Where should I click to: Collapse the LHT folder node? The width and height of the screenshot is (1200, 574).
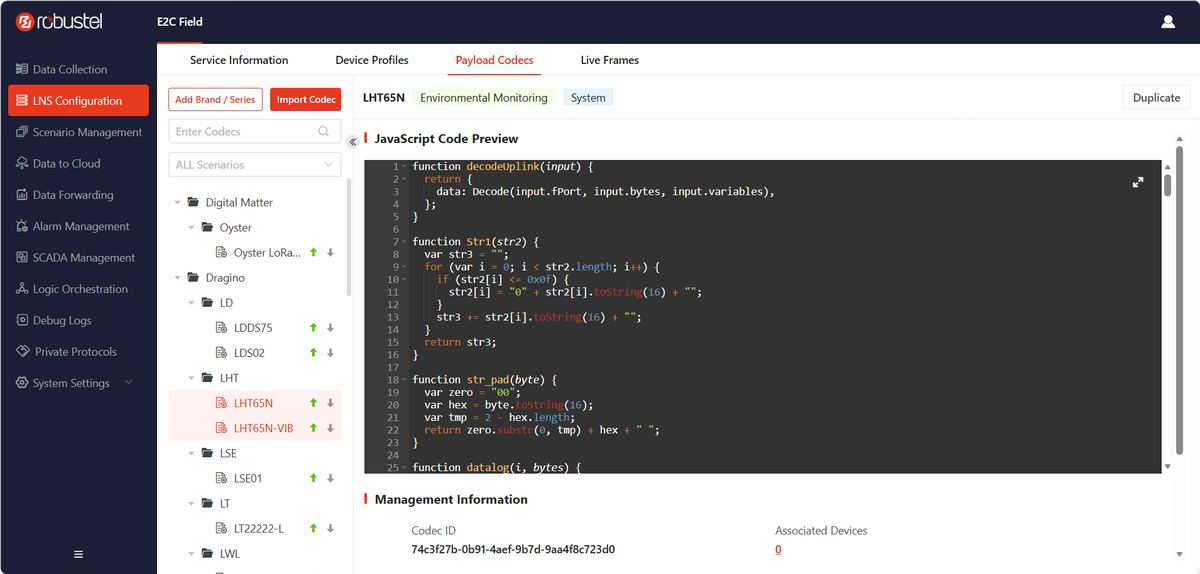(x=193, y=378)
